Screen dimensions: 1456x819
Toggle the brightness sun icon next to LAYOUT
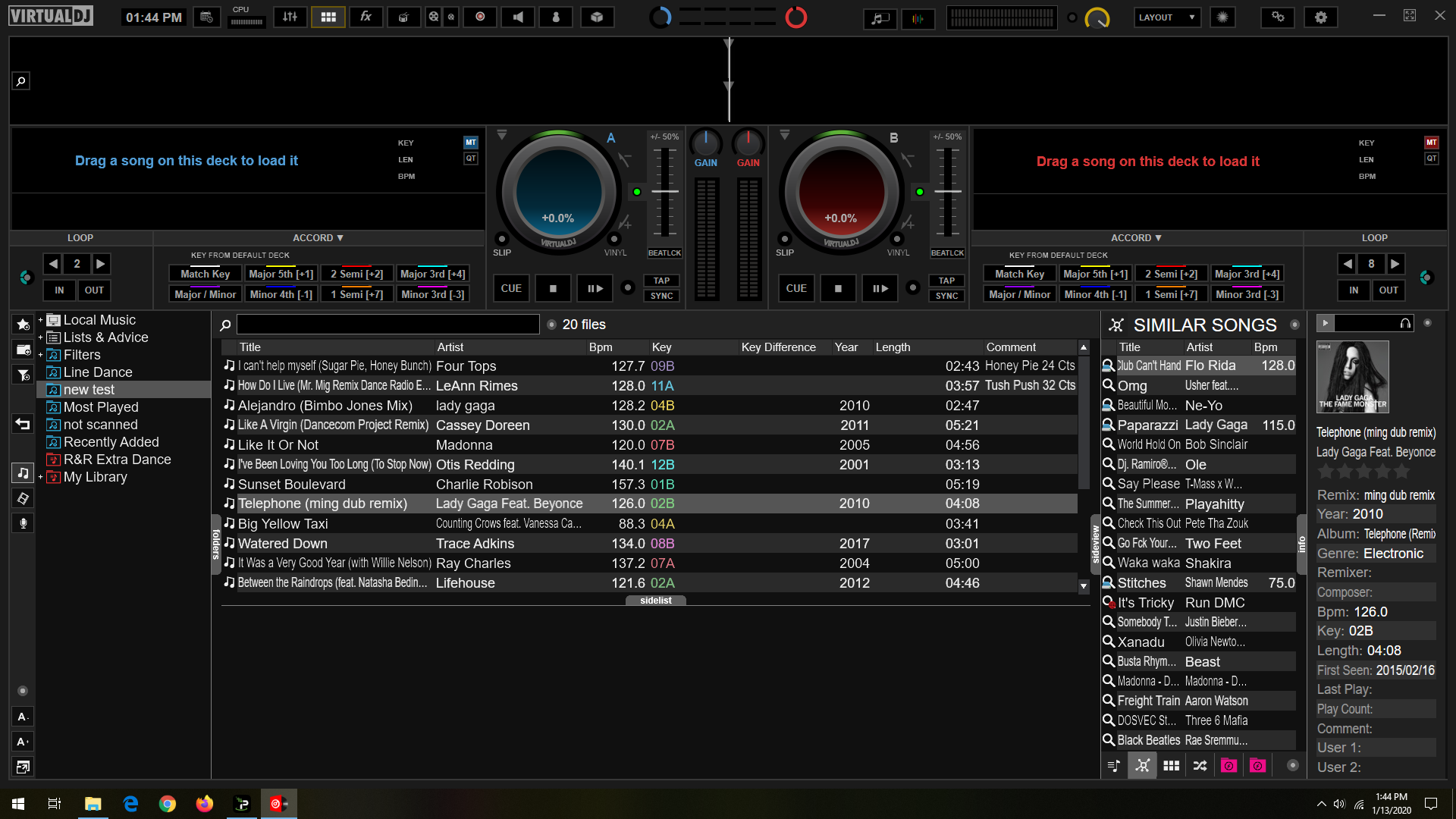pos(1222,17)
